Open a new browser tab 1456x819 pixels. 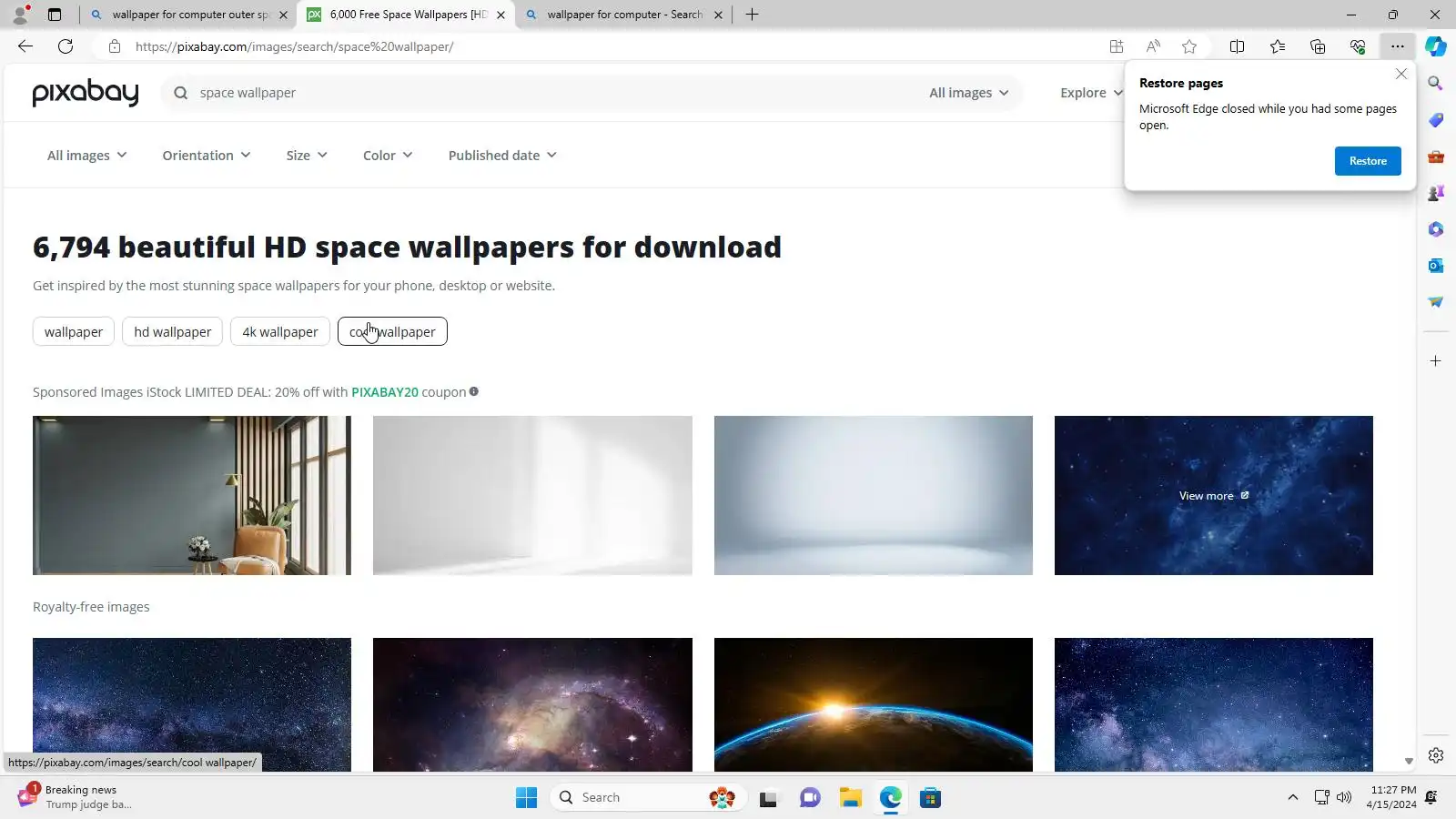pyautogui.click(x=752, y=15)
